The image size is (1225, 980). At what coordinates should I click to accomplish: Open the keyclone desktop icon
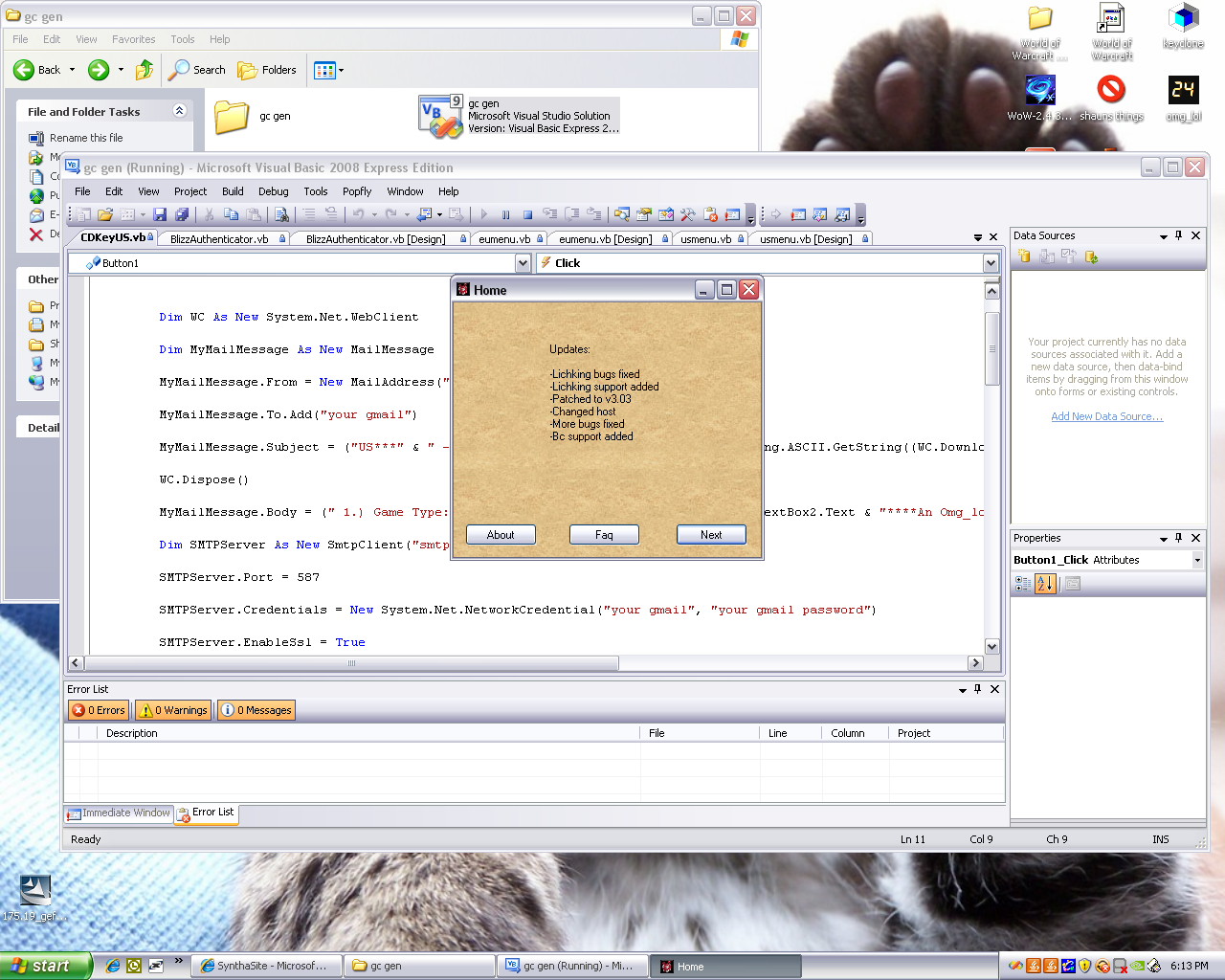[x=1184, y=27]
